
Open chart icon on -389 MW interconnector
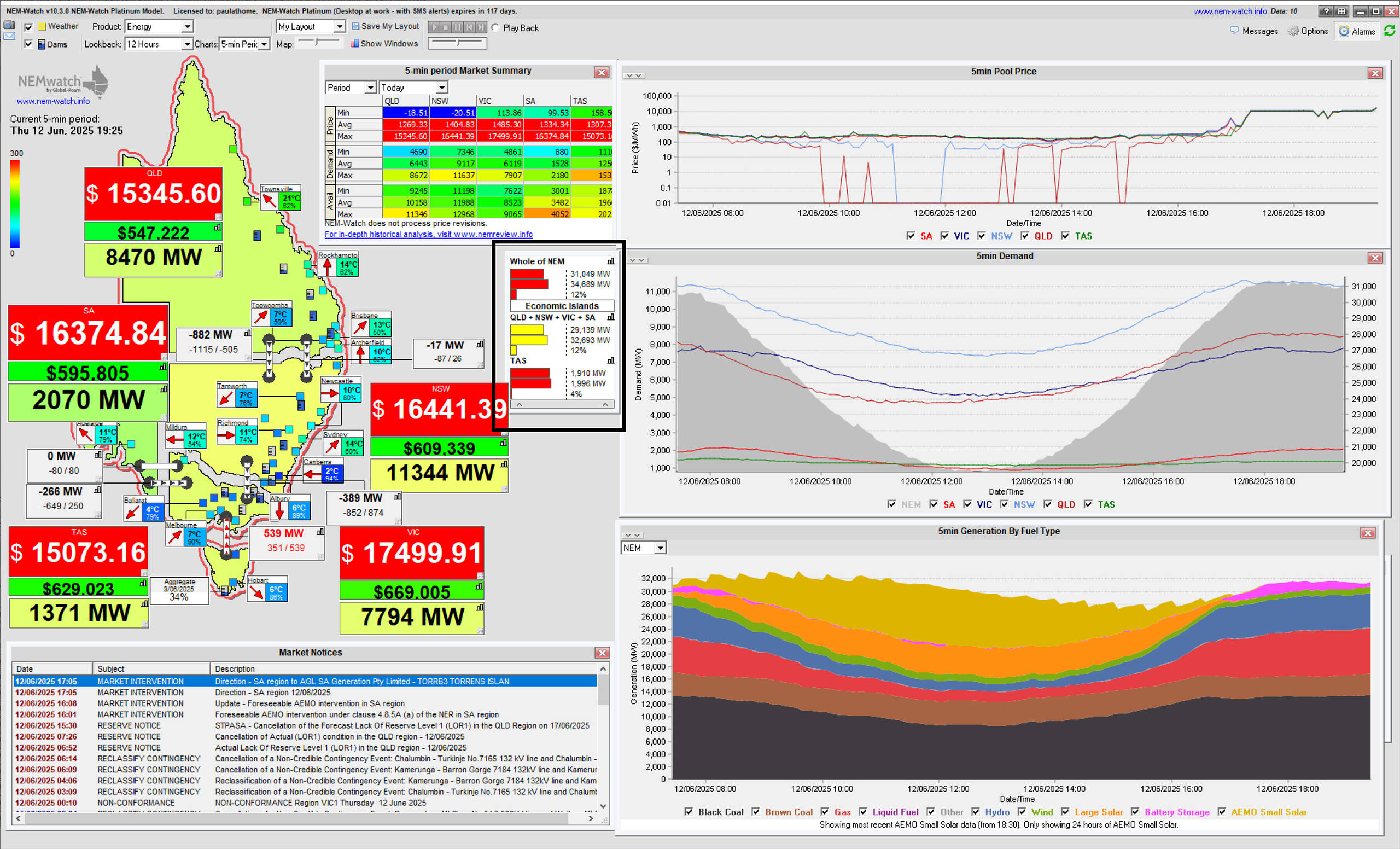[x=398, y=496]
